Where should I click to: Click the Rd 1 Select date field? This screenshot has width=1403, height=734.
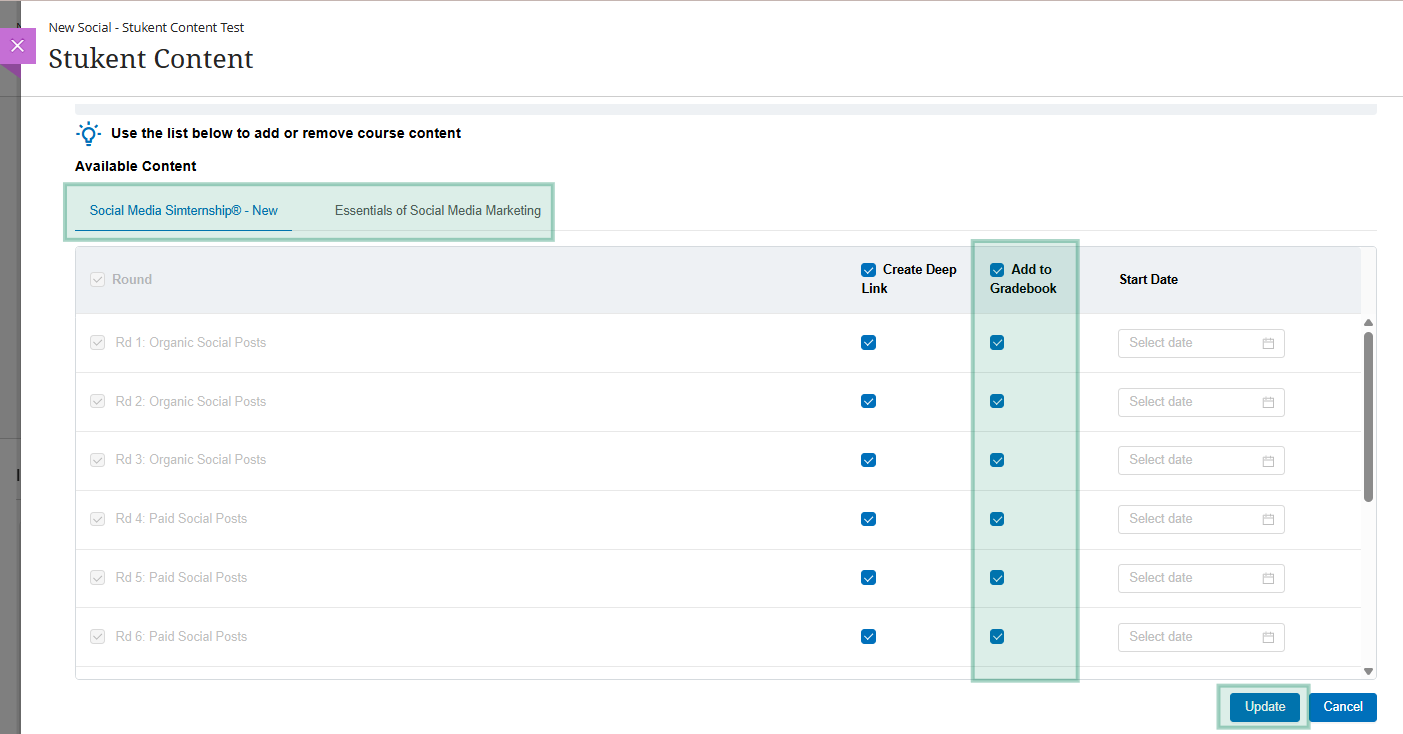[1201, 343]
